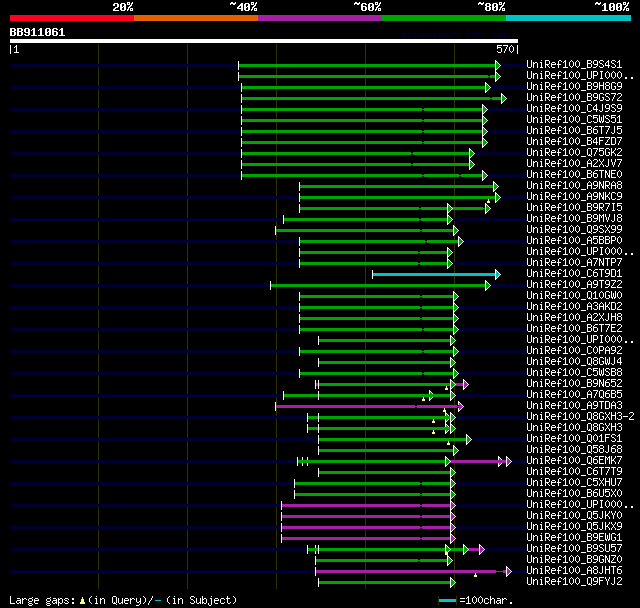
Task: Click the query end position label 570
Action: click(x=505, y=49)
